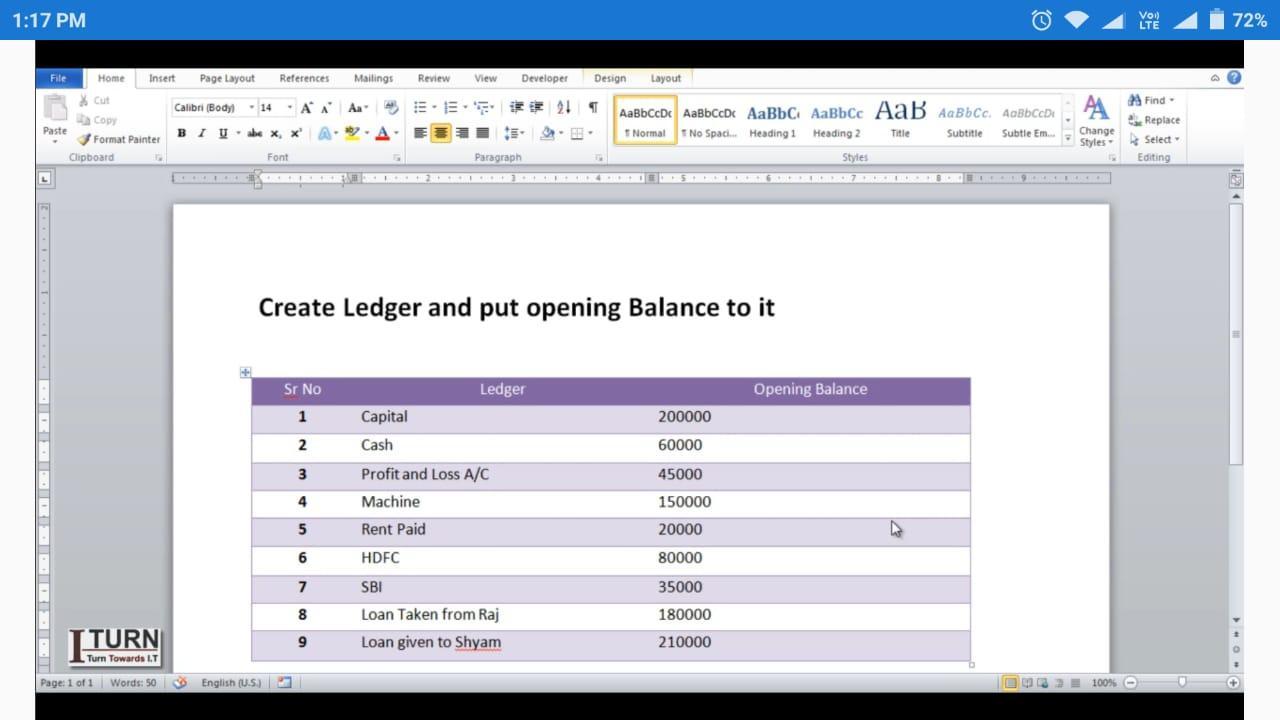1280x720 pixels.
Task: Adjust the zoom slider in status bar
Action: [x=1182, y=682]
